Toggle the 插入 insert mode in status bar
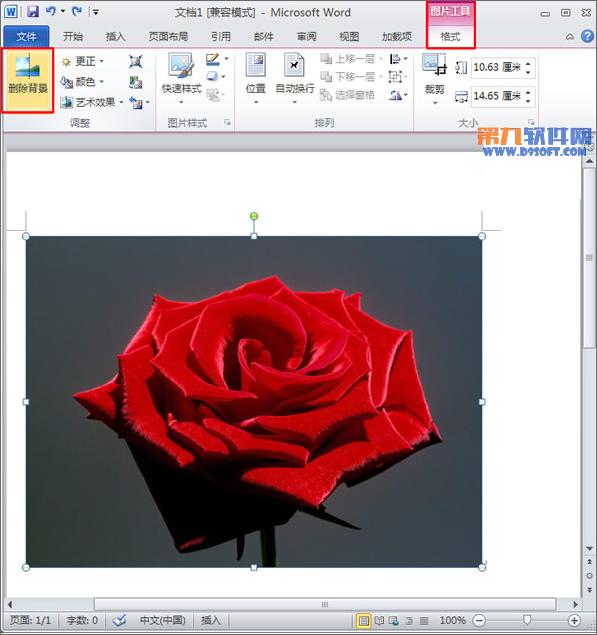Screen dimensions: 597x635 tap(211, 620)
